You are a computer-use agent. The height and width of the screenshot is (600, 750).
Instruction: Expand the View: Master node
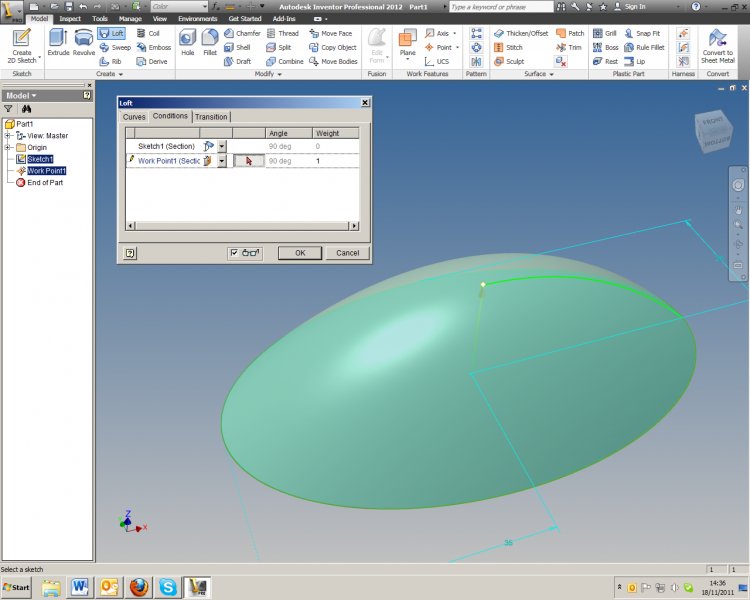click(8, 135)
